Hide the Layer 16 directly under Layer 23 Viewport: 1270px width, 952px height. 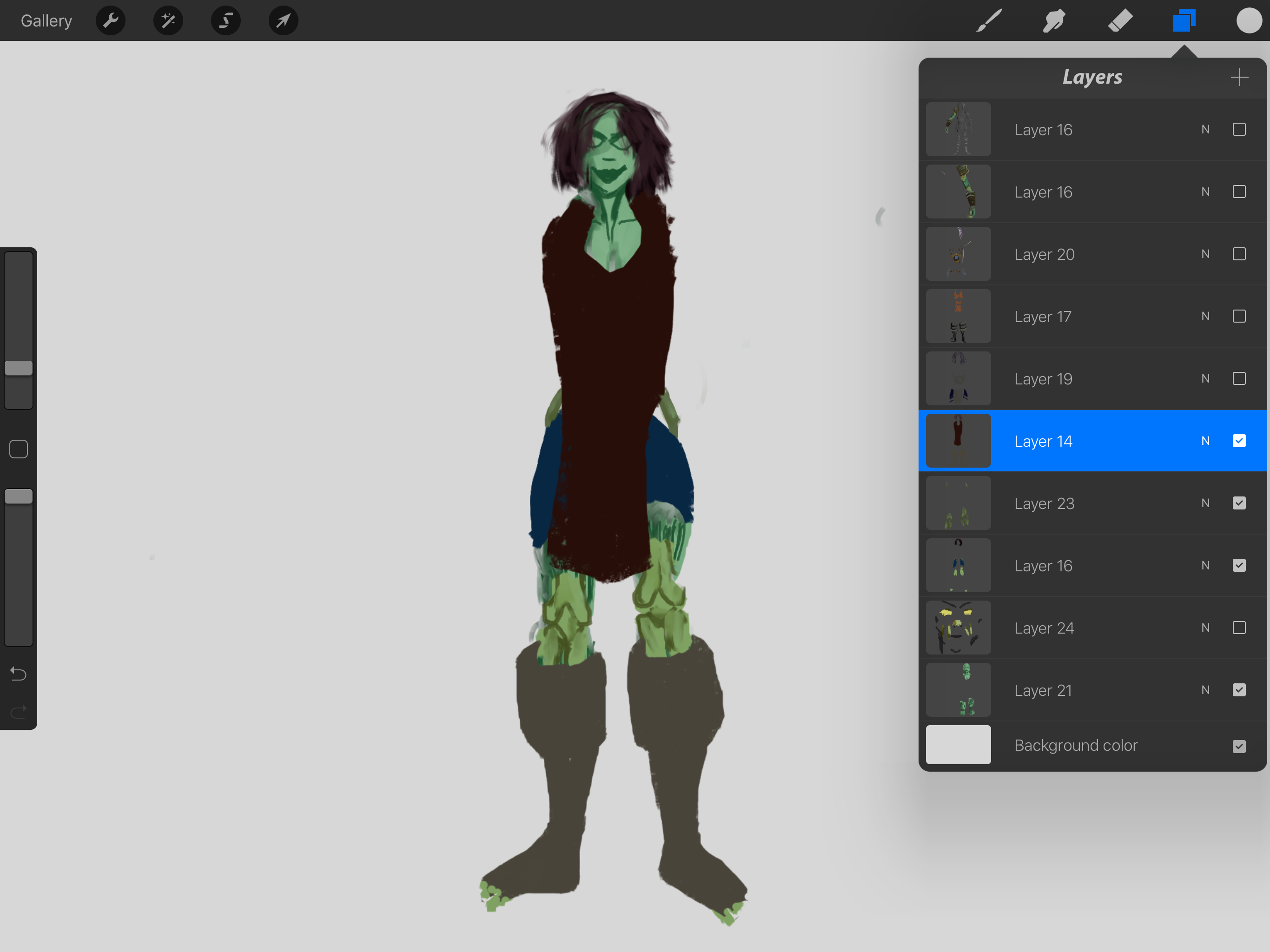point(1239,566)
